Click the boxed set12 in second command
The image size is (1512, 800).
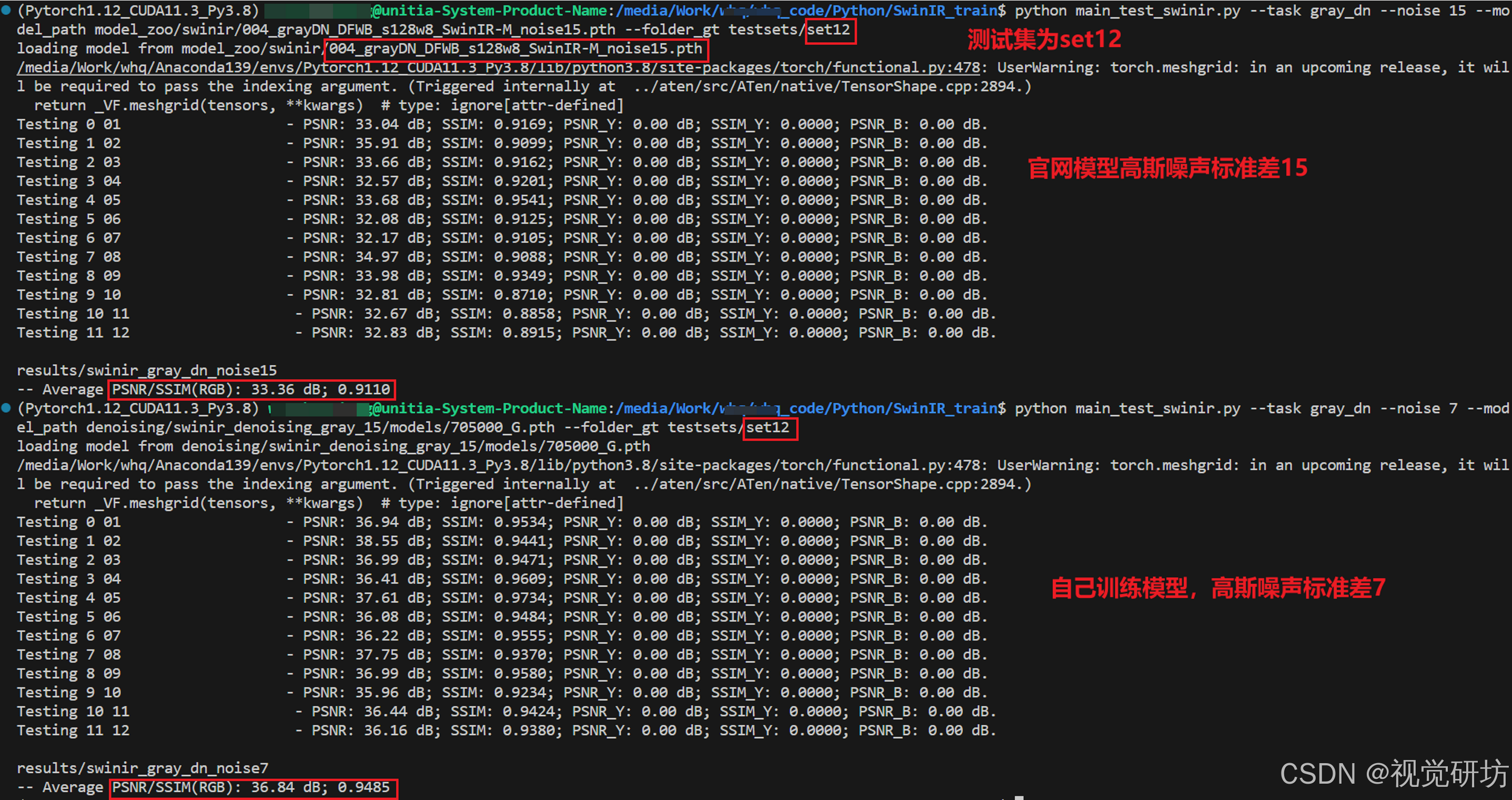[770, 427]
